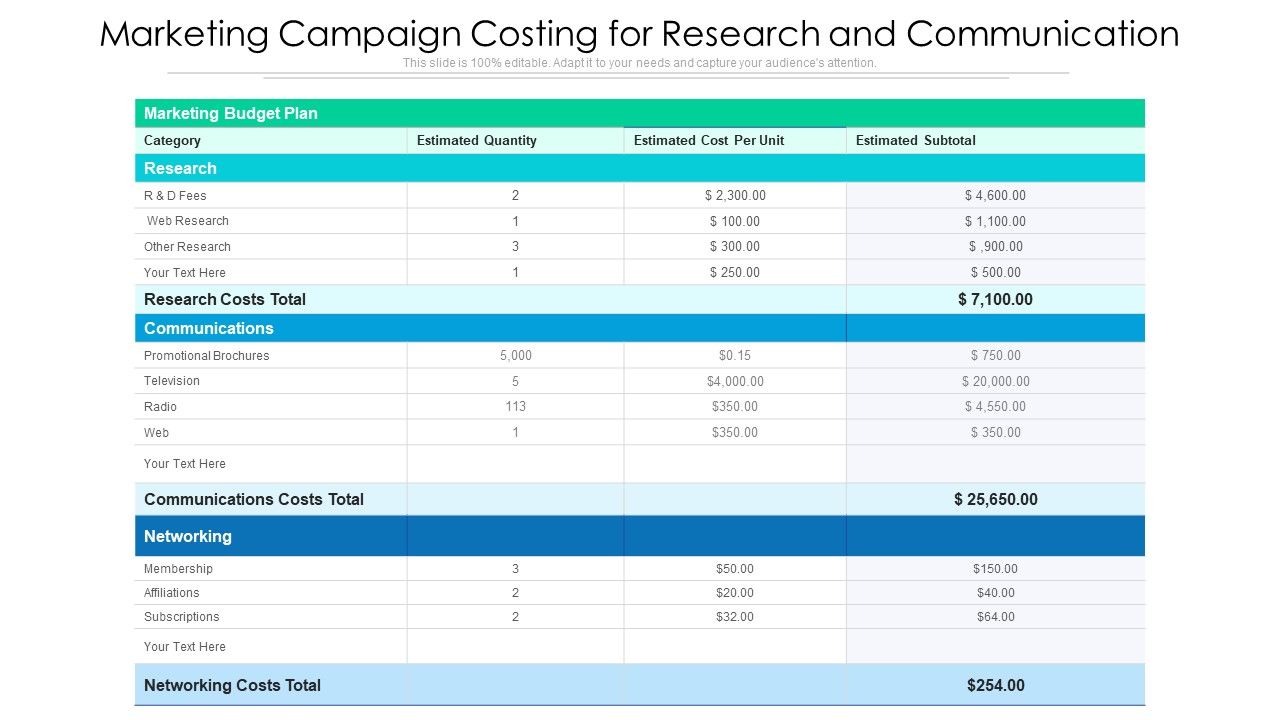Select the $ 500.00 subtotal cell
The width and height of the screenshot is (1280, 720).
pyautogui.click(x=995, y=273)
